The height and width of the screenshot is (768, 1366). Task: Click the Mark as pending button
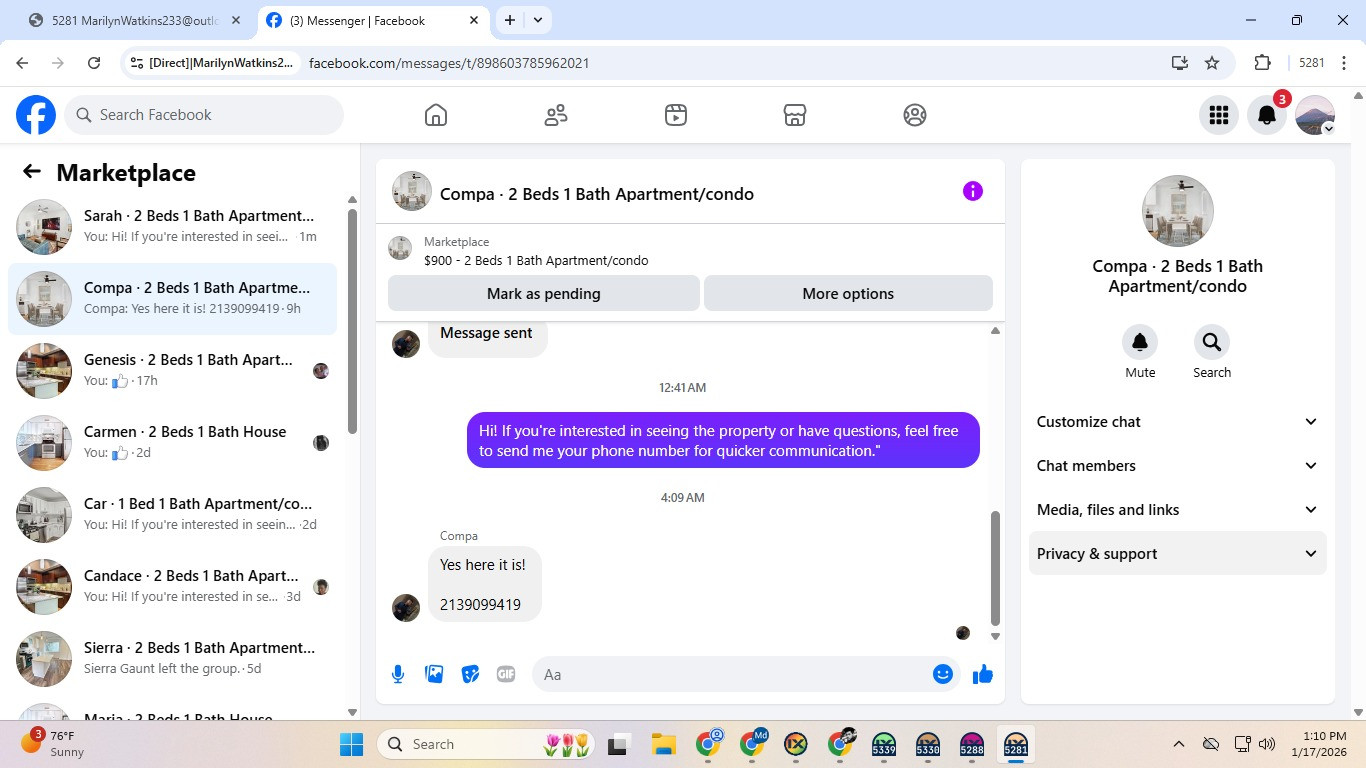(x=544, y=294)
